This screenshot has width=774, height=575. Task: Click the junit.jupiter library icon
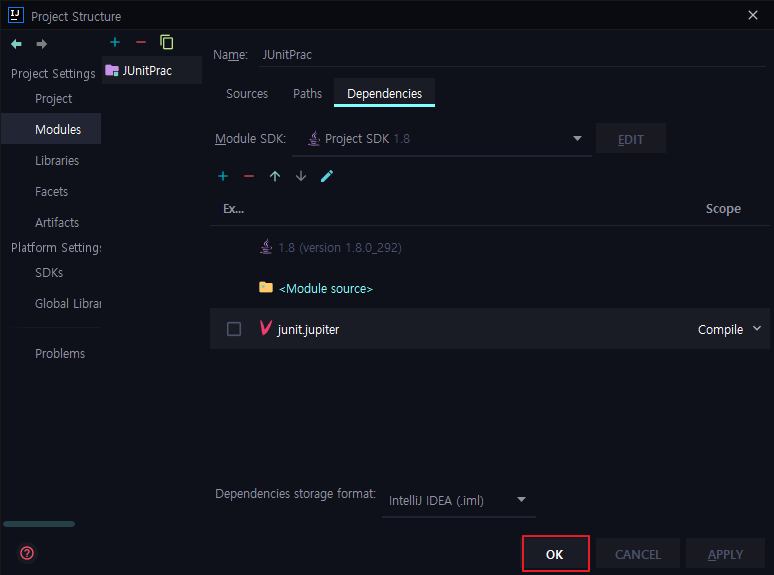click(x=266, y=328)
